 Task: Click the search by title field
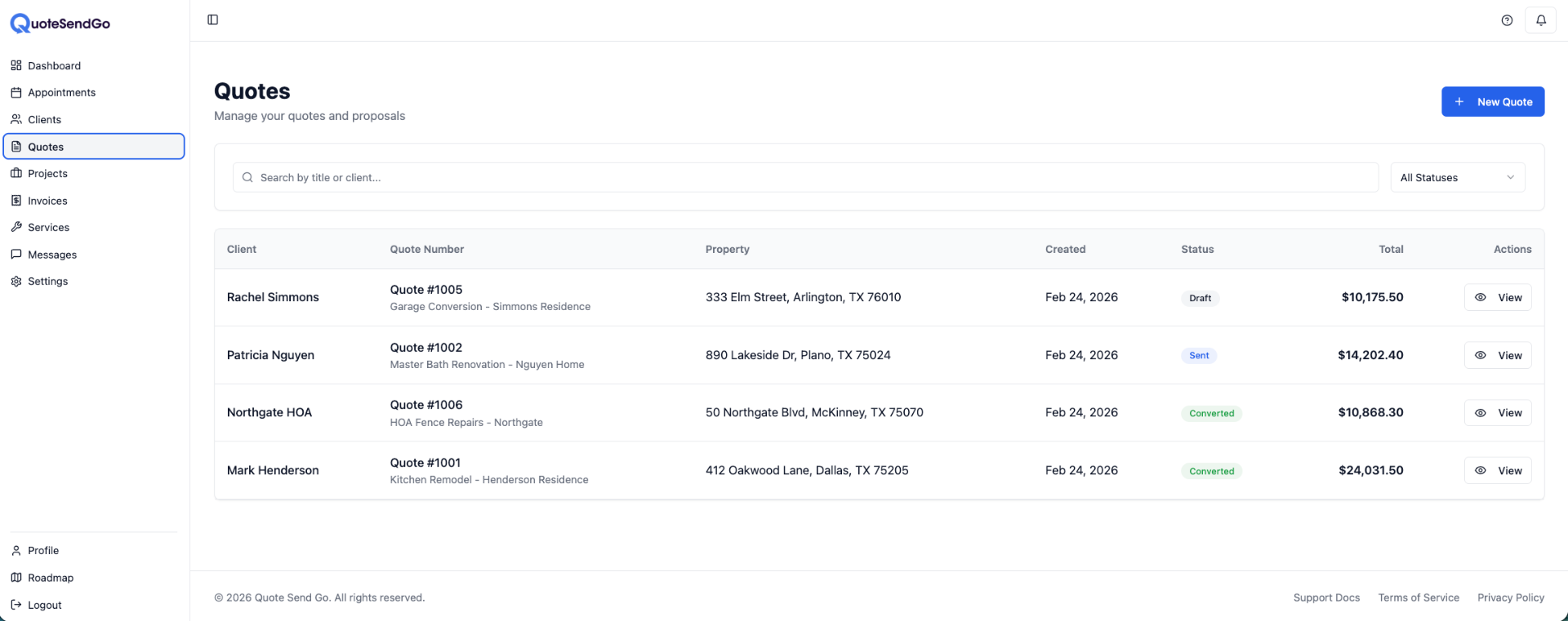pyautogui.click(x=808, y=178)
